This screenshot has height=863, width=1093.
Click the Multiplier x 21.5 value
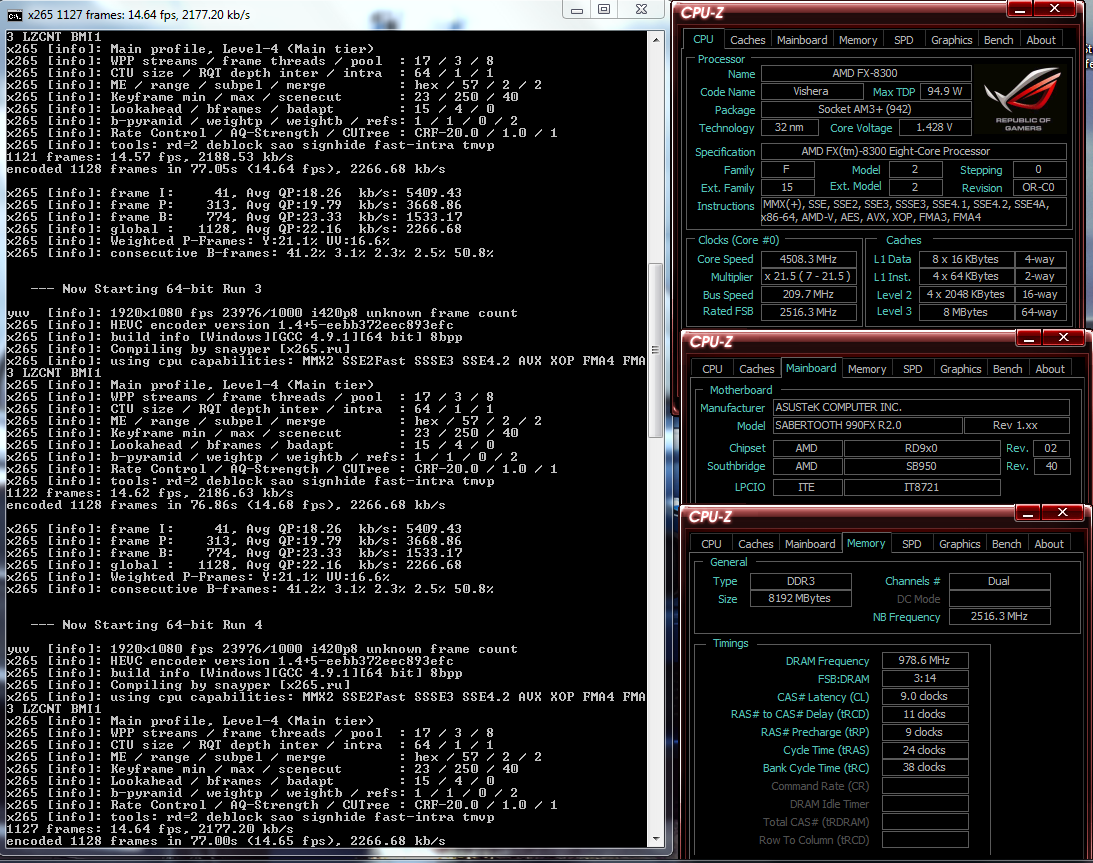coord(809,277)
